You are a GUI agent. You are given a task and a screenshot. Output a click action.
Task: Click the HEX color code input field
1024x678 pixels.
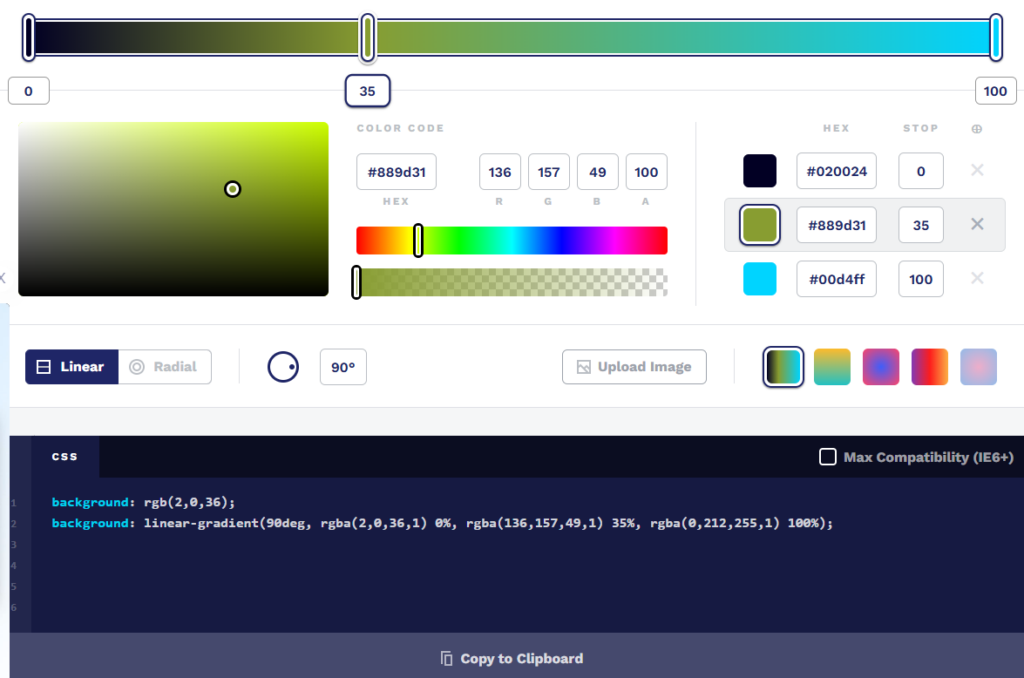[x=396, y=172]
